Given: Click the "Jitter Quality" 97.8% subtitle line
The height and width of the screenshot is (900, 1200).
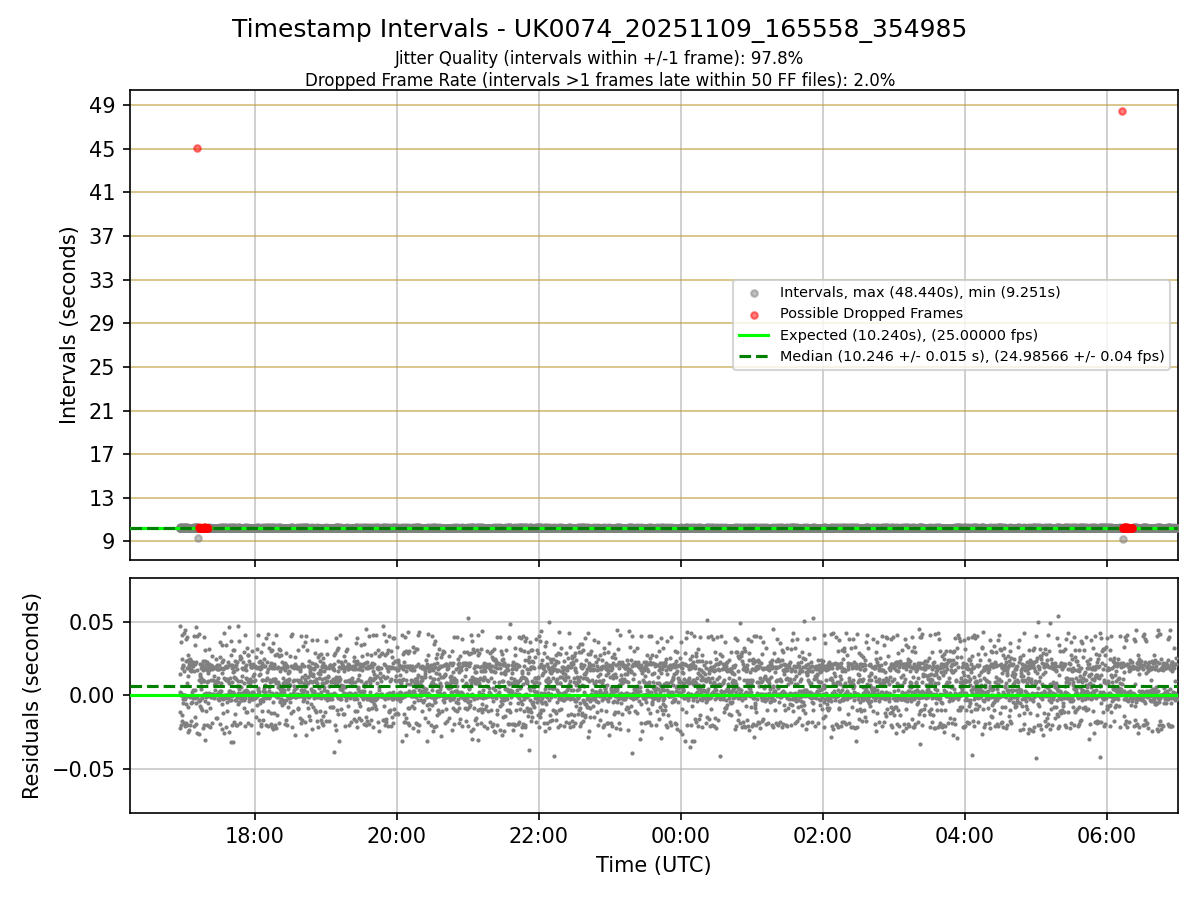Looking at the screenshot, I should pyautogui.click(x=599, y=58).
